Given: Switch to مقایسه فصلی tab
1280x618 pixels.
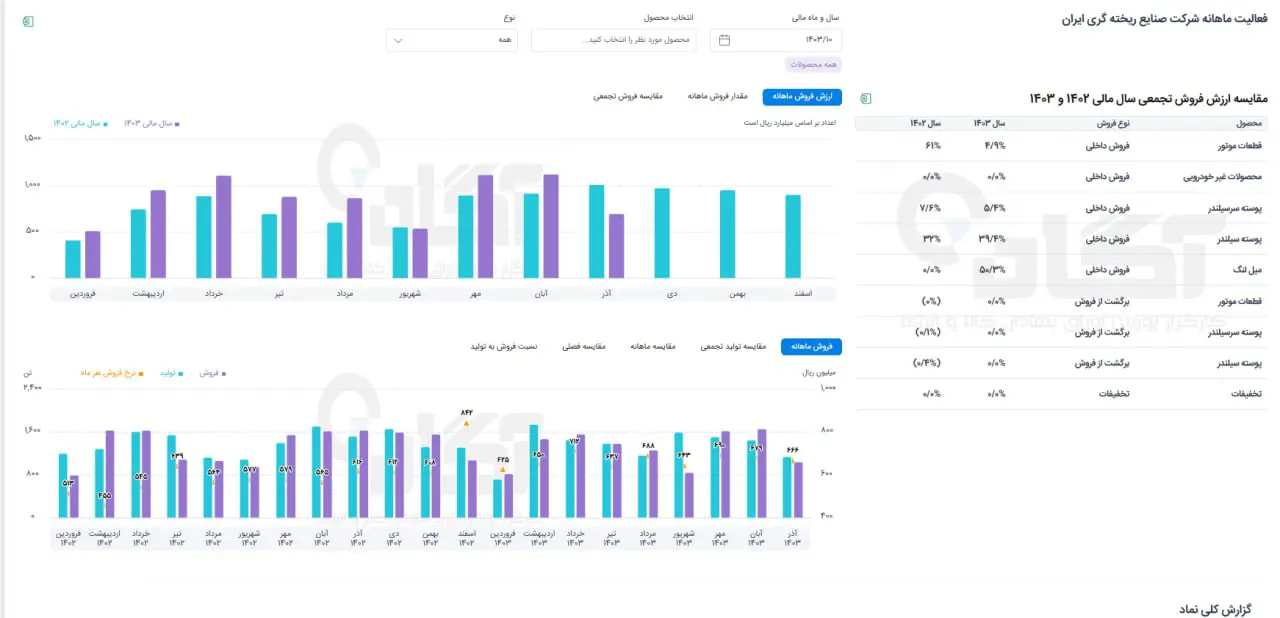Looking at the screenshot, I should [583, 347].
